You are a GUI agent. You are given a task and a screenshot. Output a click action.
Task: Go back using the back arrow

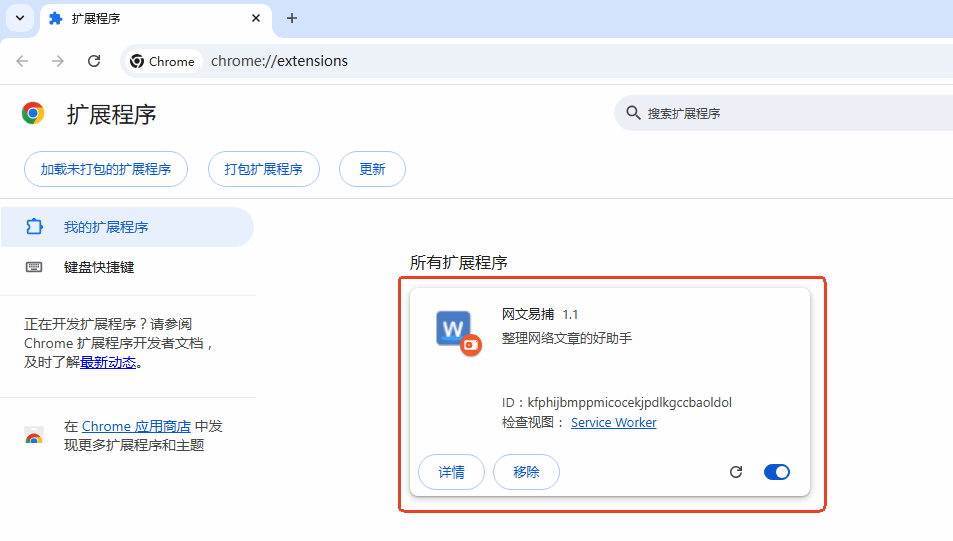coord(23,61)
